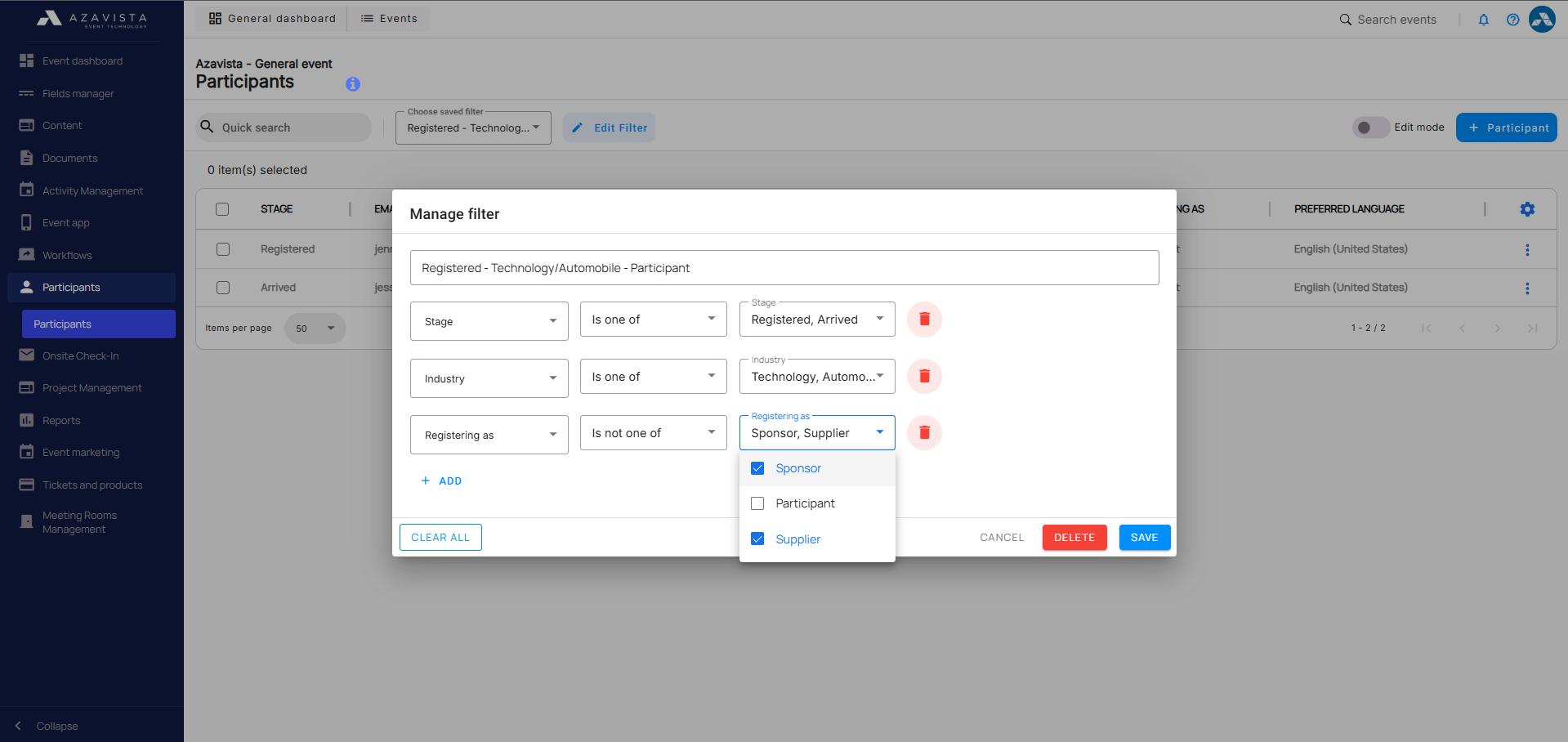
Task: Delete the Registering as filter rule
Action: [924, 432]
